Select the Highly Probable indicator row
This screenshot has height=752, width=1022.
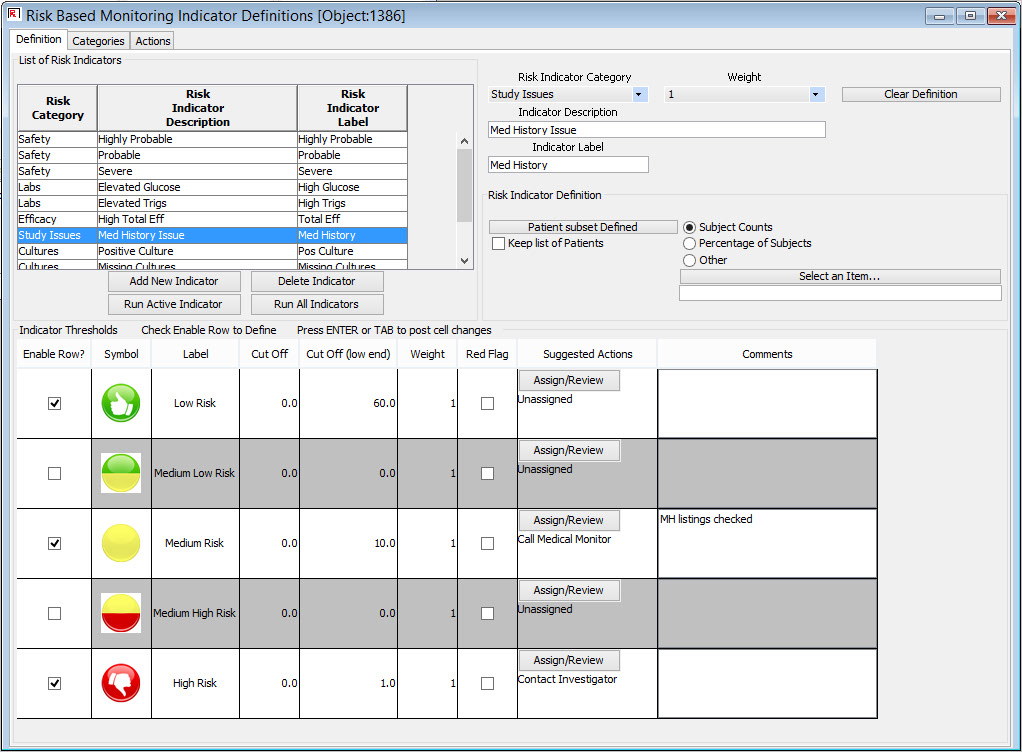click(x=212, y=139)
